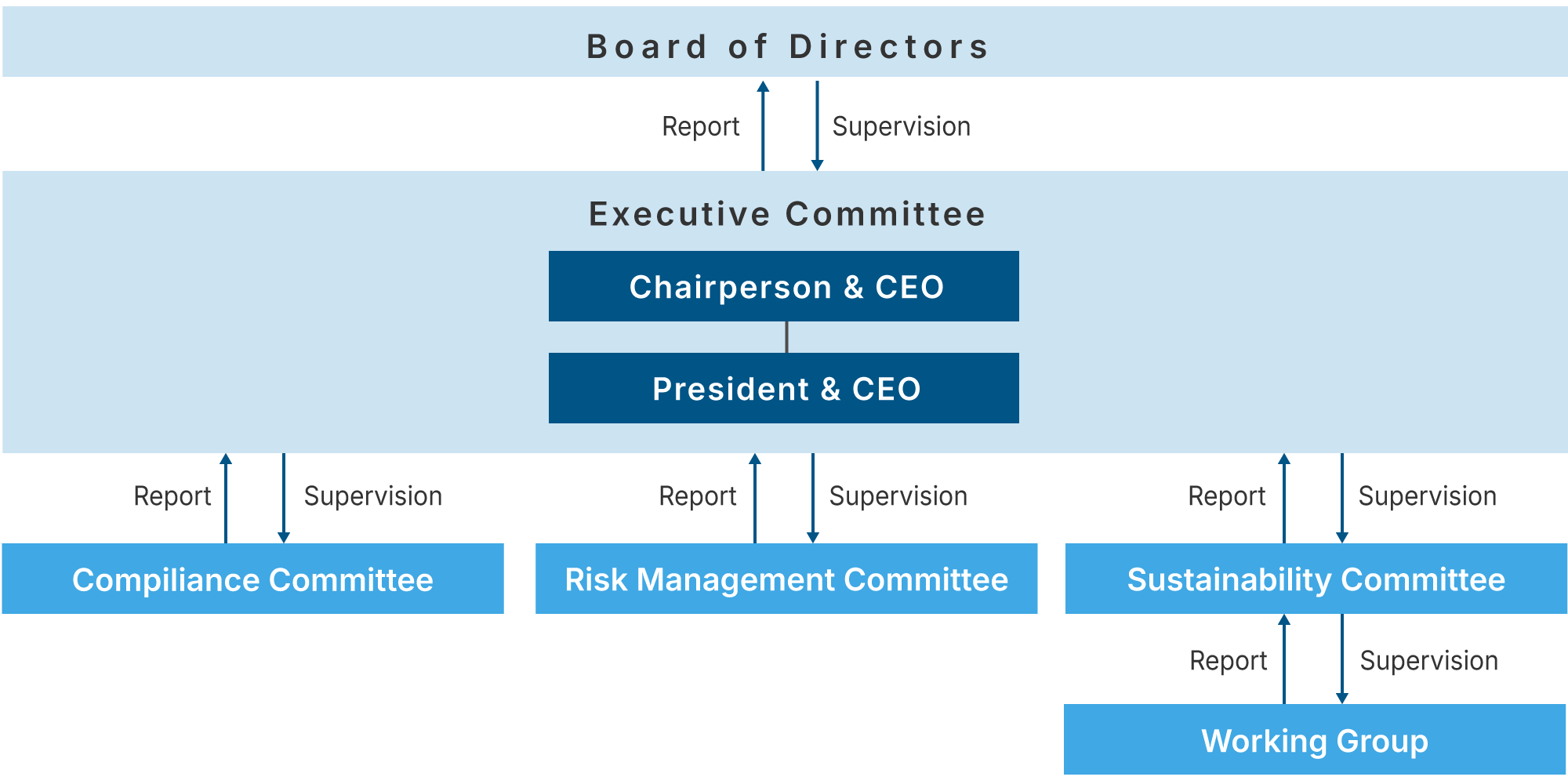Image resolution: width=1568 pixels, height=784 pixels.
Task: Click the Supervision label beside Working Group arrows
Action: point(1428,661)
